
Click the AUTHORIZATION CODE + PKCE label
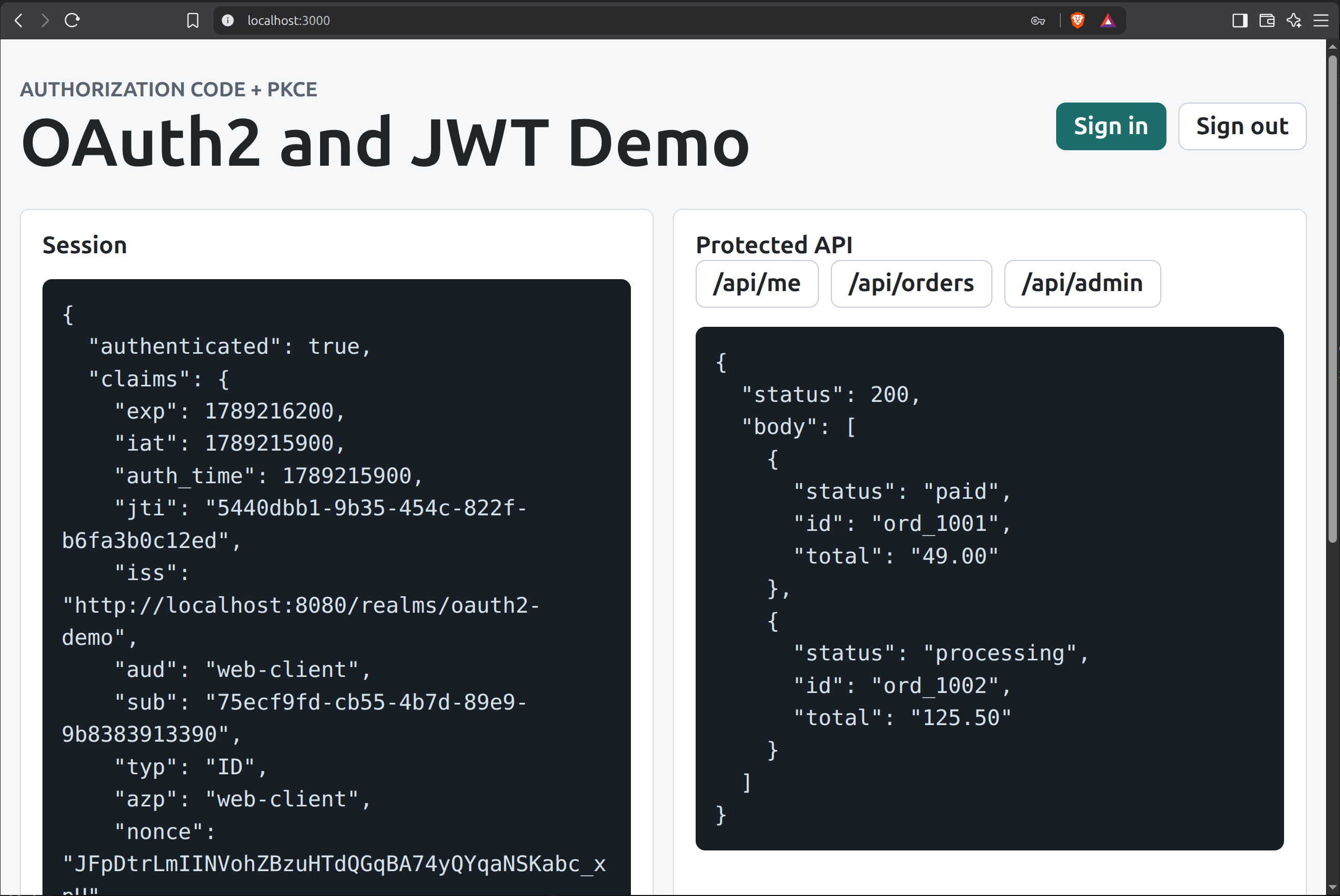click(x=168, y=89)
